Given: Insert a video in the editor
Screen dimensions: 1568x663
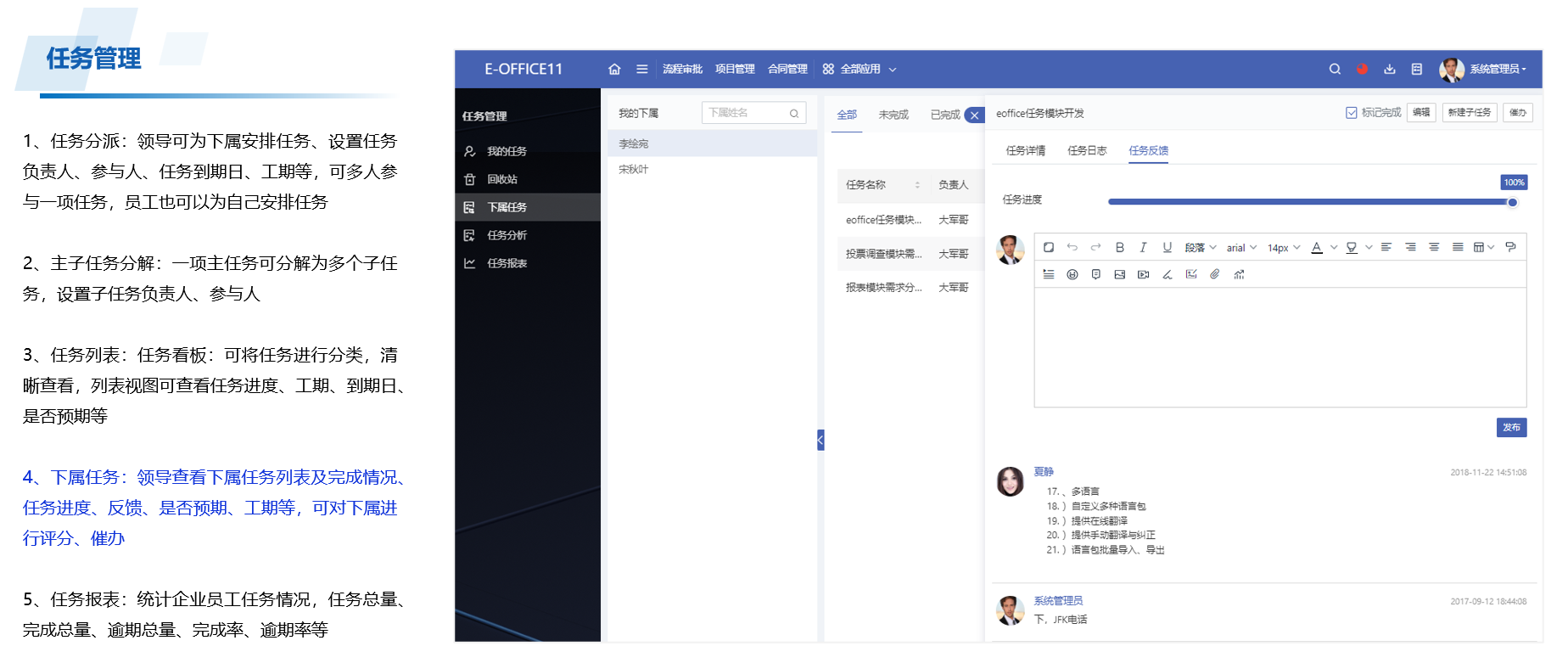Looking at the screenshot, I should [x=1144, y=274].
